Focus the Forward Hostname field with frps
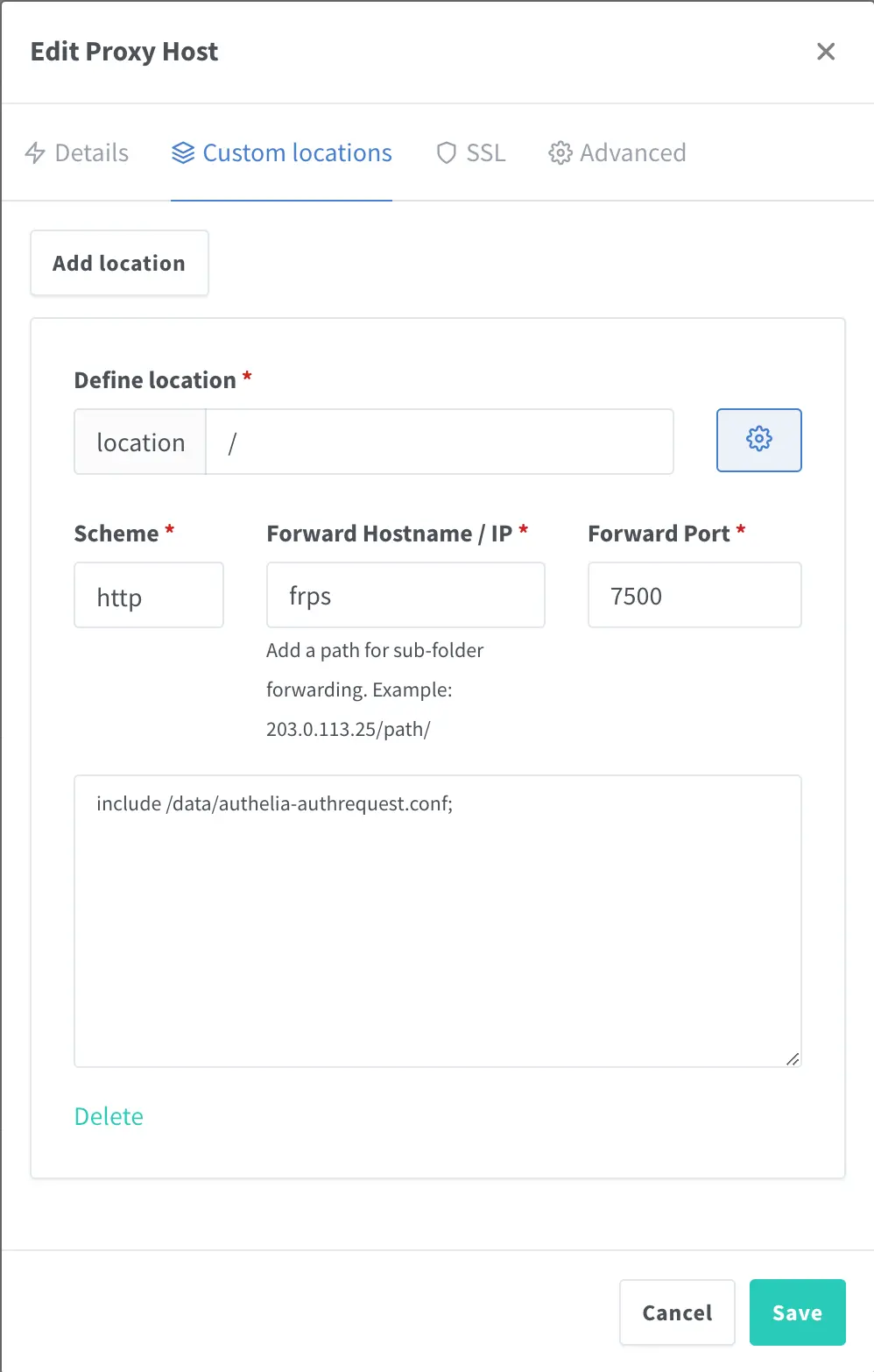Screen dimensions: 874x1372 click(x=405, y=596)
